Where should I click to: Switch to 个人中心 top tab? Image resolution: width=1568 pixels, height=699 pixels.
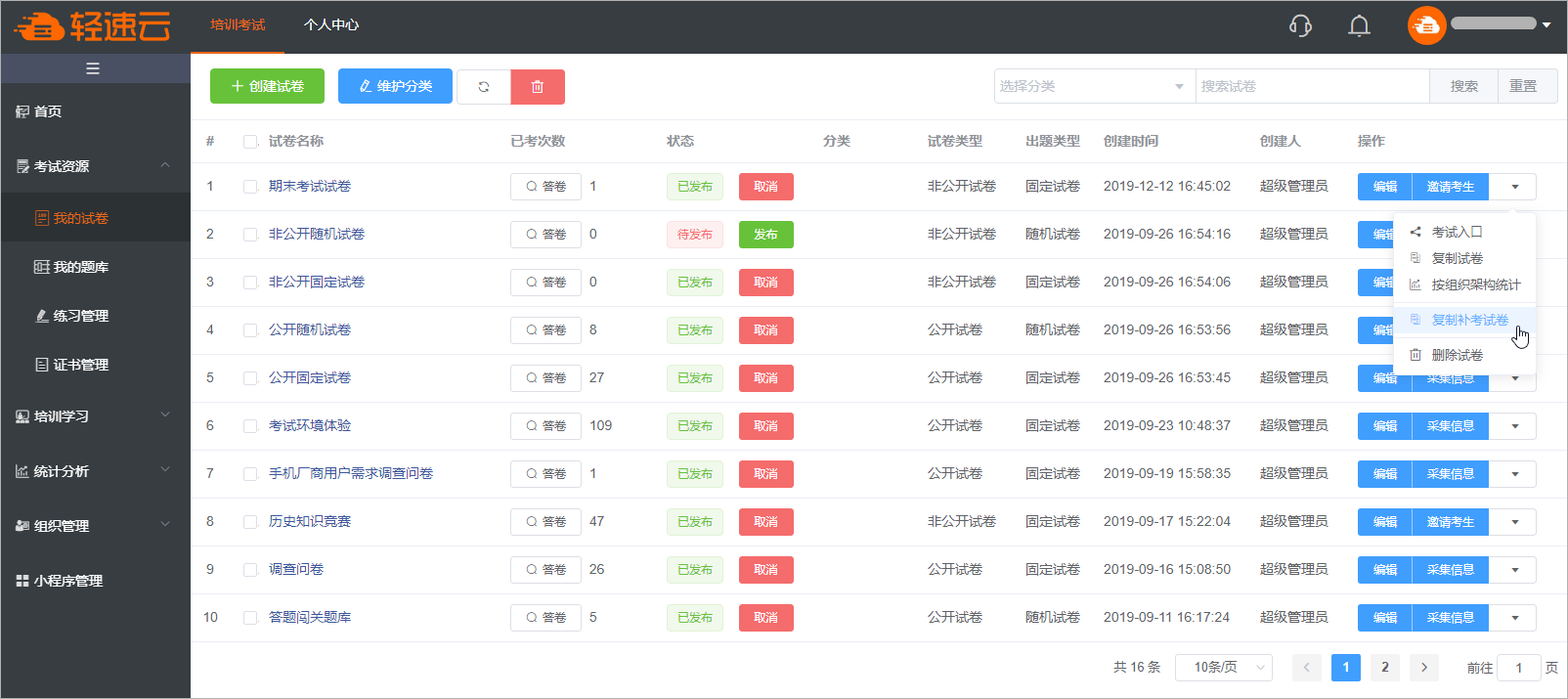(x=331, y=25)
